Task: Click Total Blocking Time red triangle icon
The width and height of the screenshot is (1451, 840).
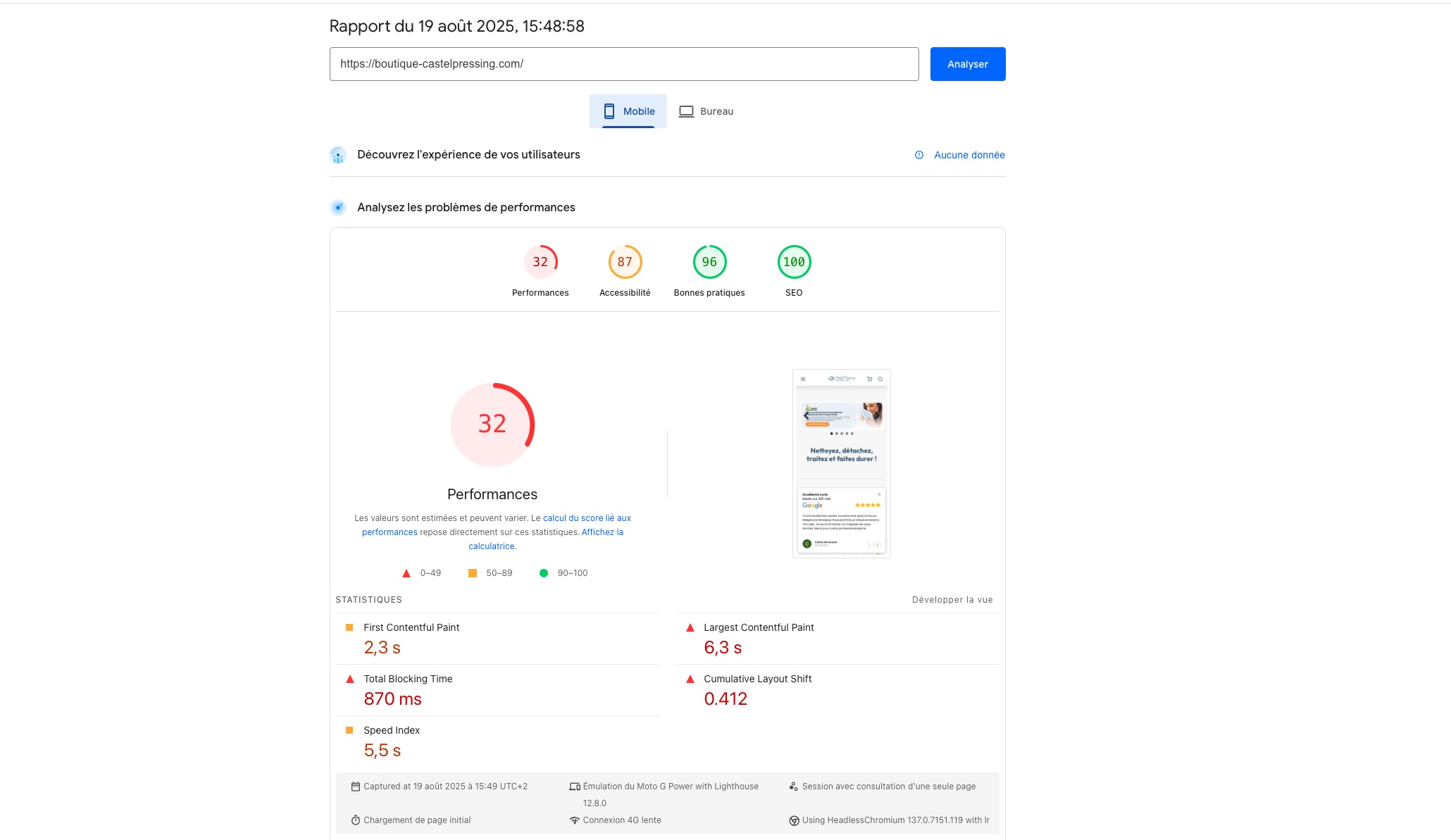Action: tap(349, 679)
